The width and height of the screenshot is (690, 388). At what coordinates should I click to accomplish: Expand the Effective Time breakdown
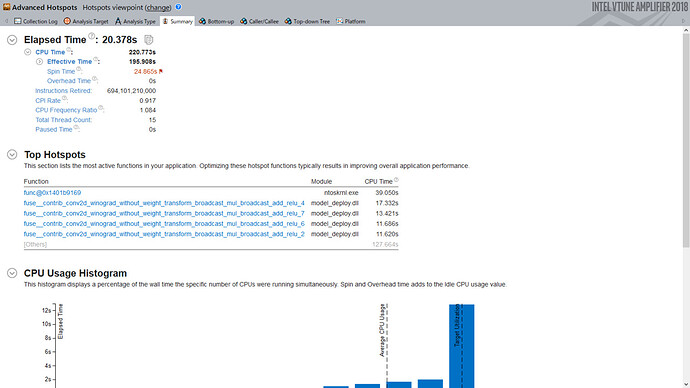[39, 62]
